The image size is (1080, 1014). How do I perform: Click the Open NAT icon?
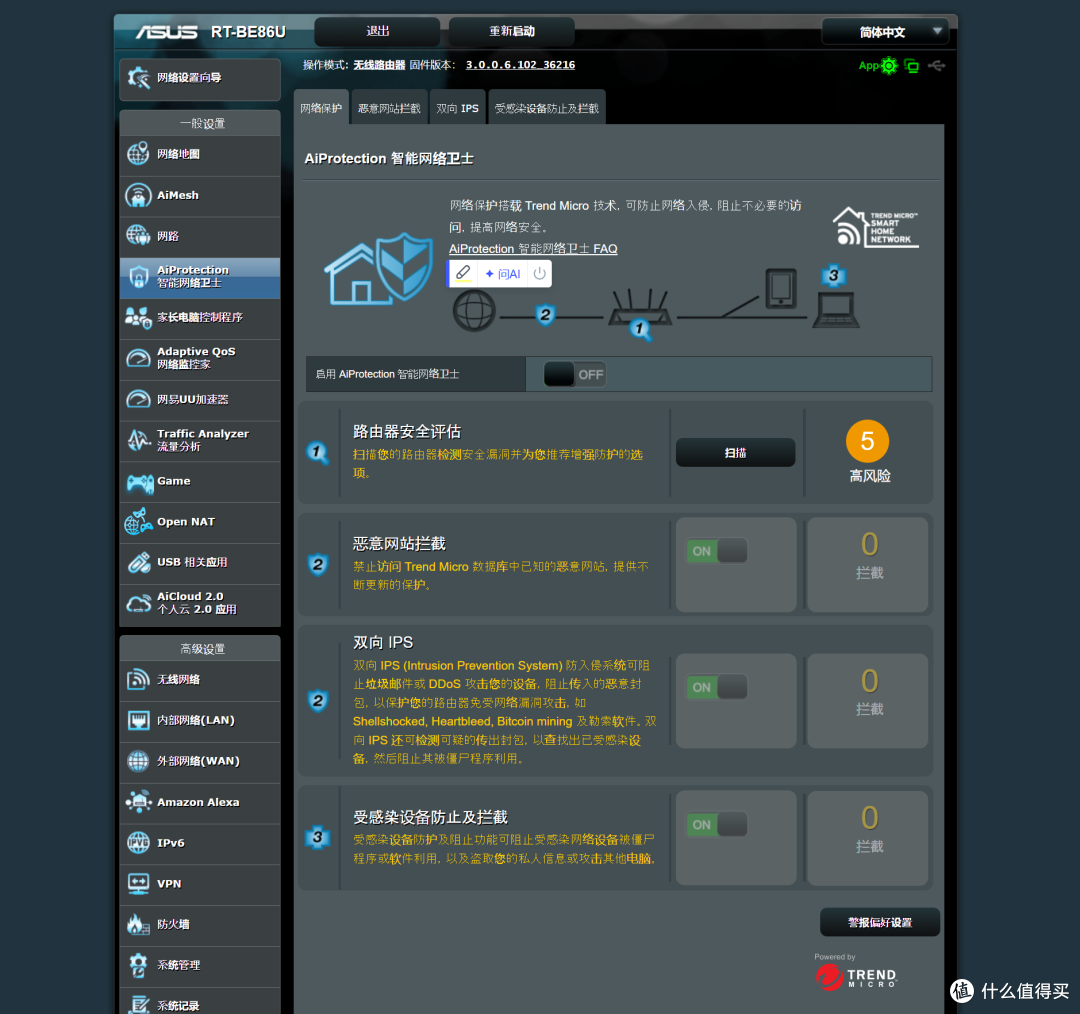tap(138, 521)
